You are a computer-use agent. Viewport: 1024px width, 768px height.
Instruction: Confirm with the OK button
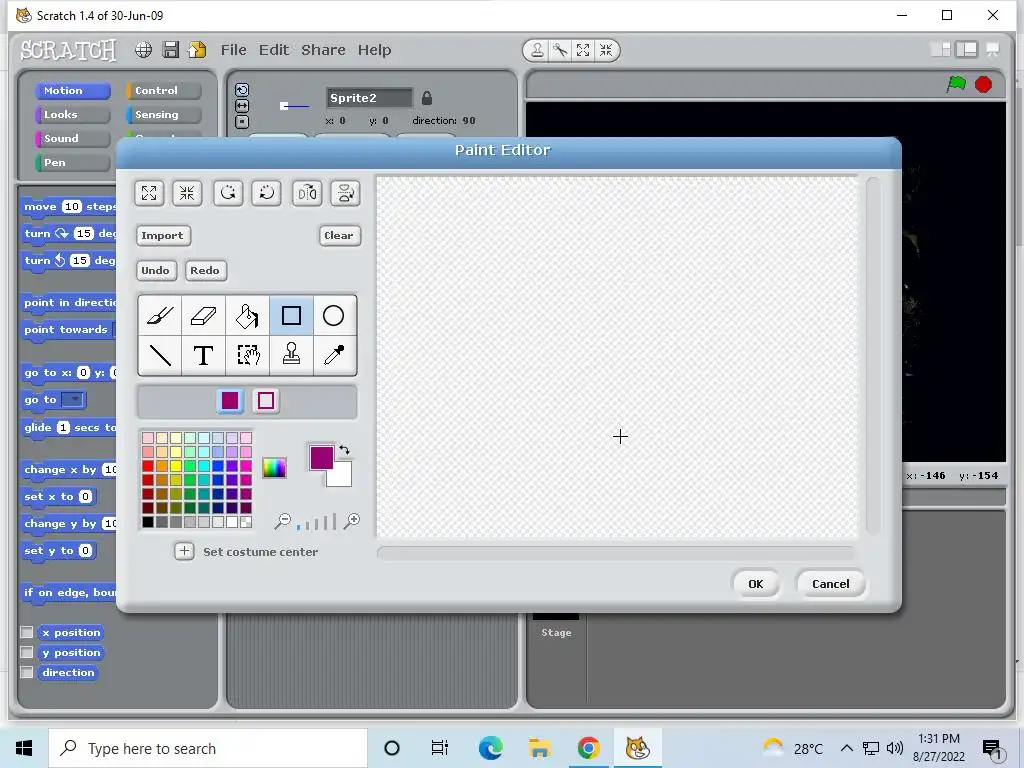756,584
